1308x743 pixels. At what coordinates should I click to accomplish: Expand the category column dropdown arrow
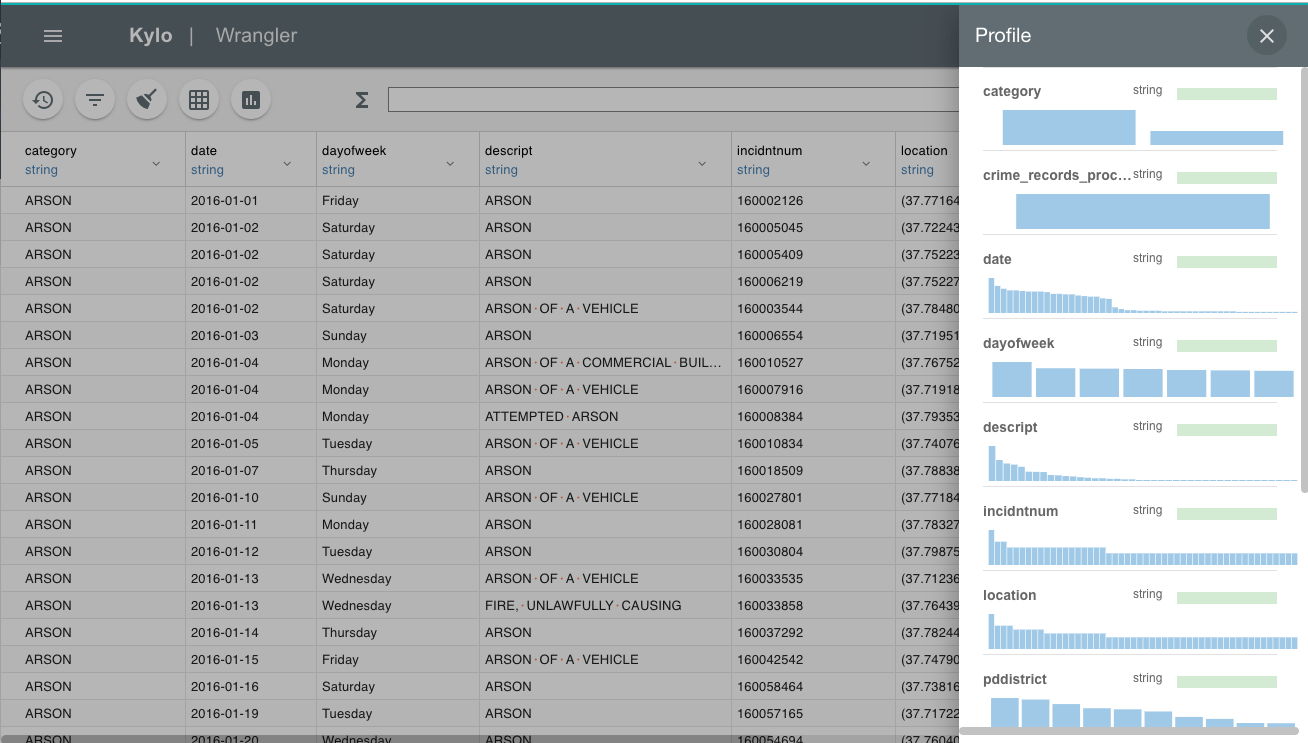click(x=156, y=163)
